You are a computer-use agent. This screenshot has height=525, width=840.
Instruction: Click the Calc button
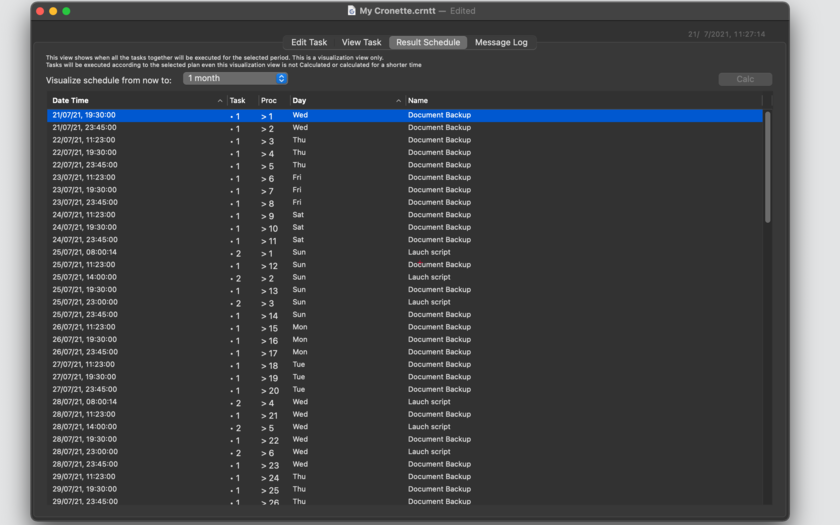[x=745, y=79]
